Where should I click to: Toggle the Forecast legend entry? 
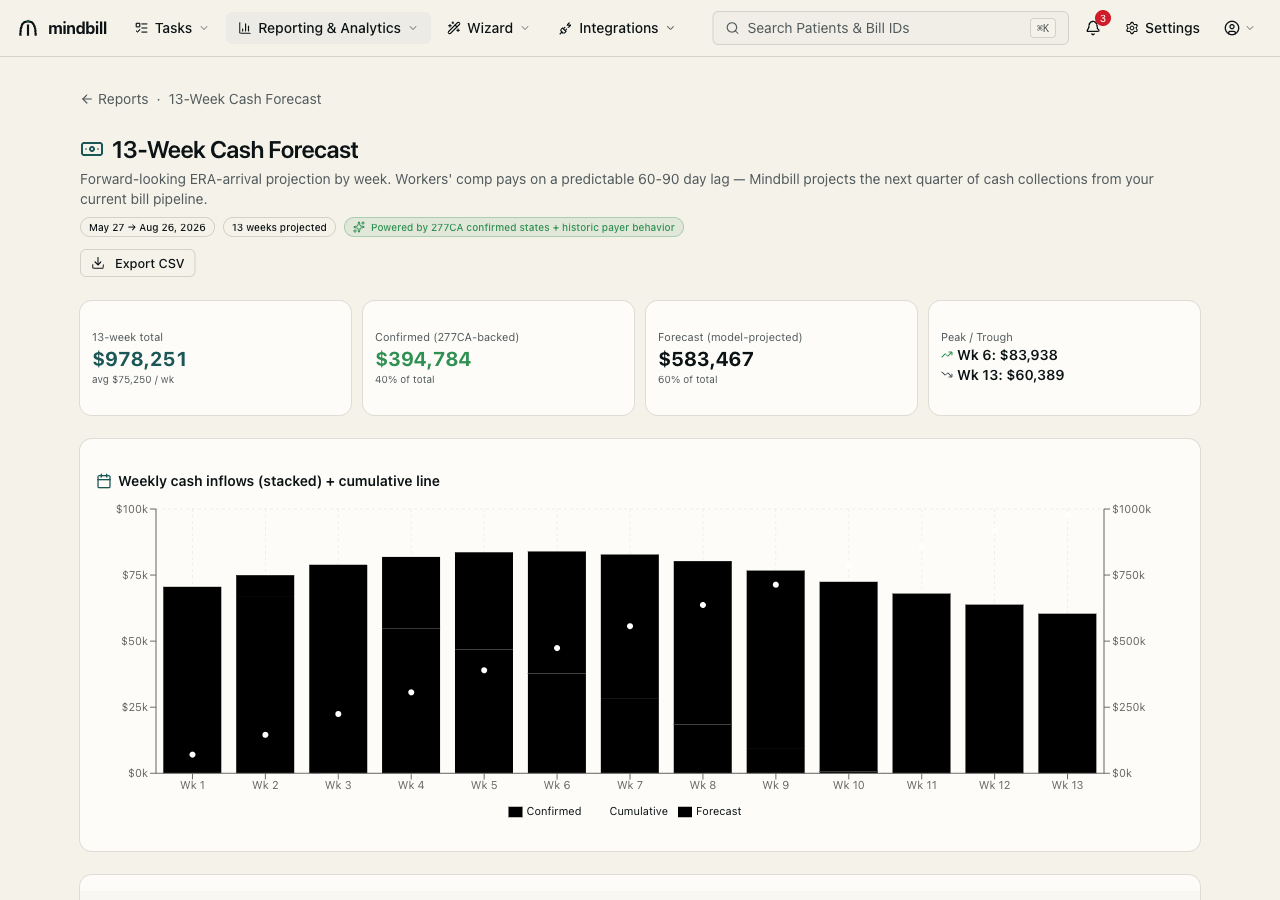(710, 811)
